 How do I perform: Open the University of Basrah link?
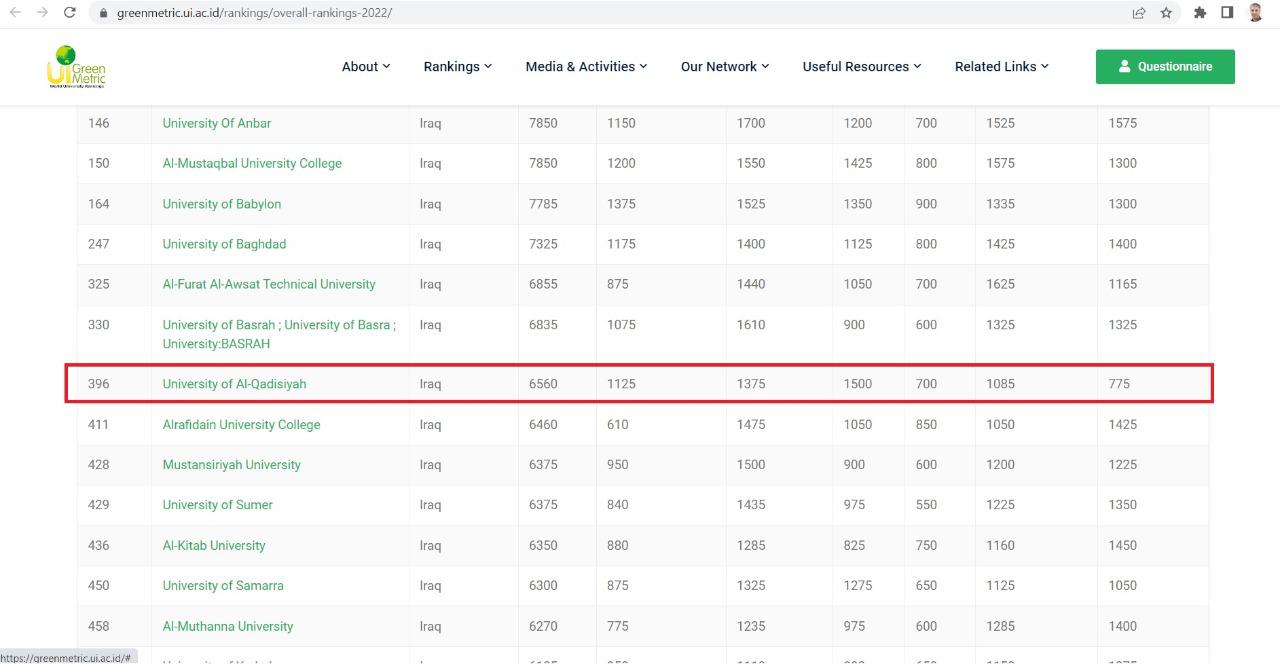coord(279,334)
